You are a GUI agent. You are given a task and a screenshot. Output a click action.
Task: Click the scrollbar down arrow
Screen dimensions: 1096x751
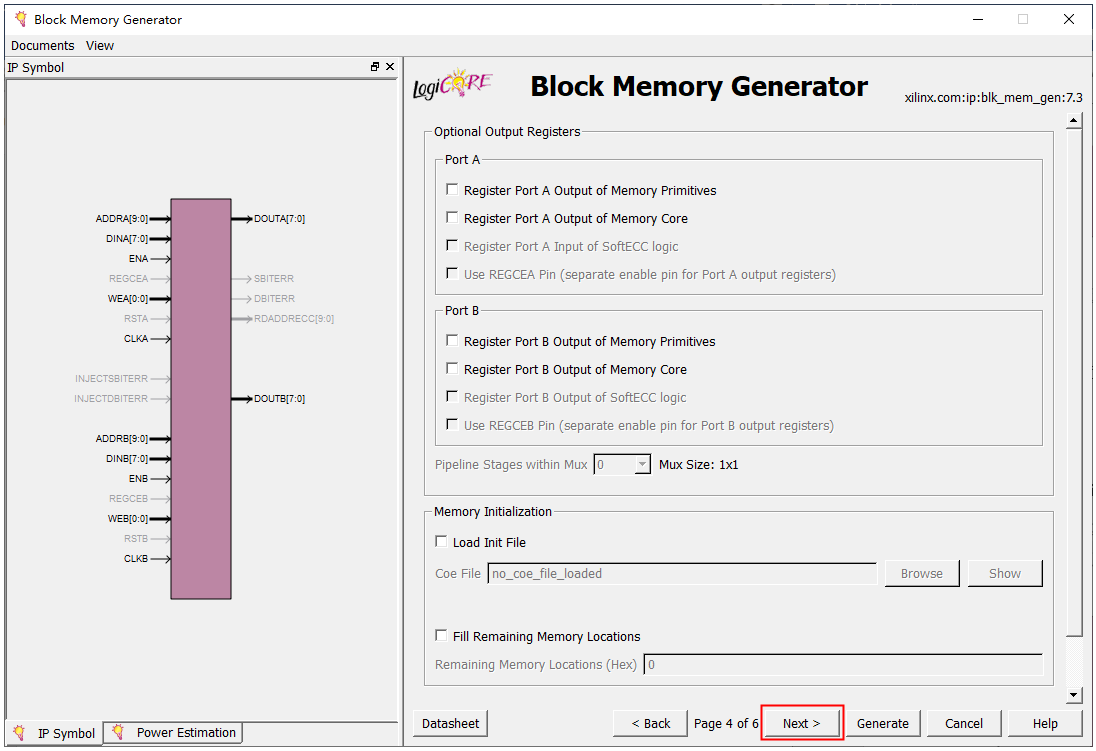[x=1074, y=695]
